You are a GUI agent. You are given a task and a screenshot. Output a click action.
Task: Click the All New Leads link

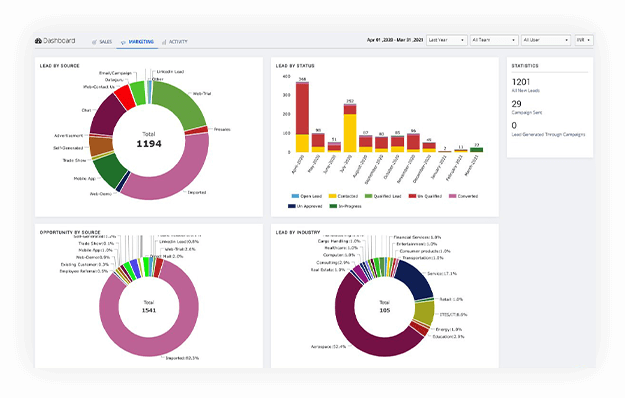coord(525,91)
